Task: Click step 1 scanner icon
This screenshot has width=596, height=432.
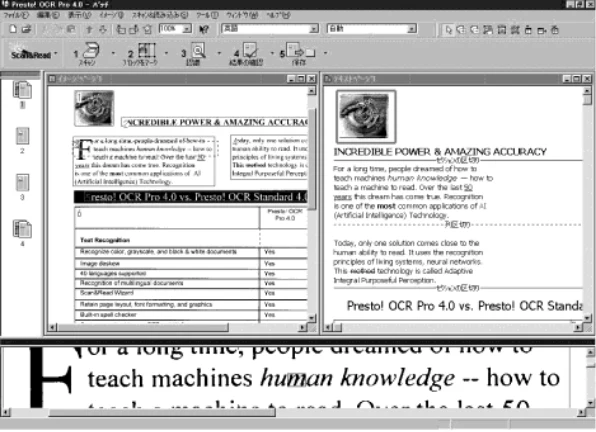Action: click(x=91, y=51)
